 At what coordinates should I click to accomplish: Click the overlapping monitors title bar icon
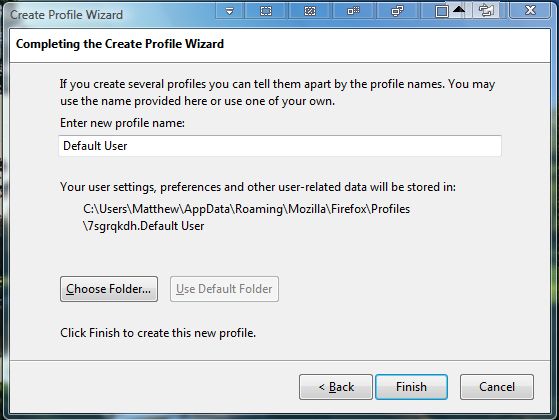point(397,11)
